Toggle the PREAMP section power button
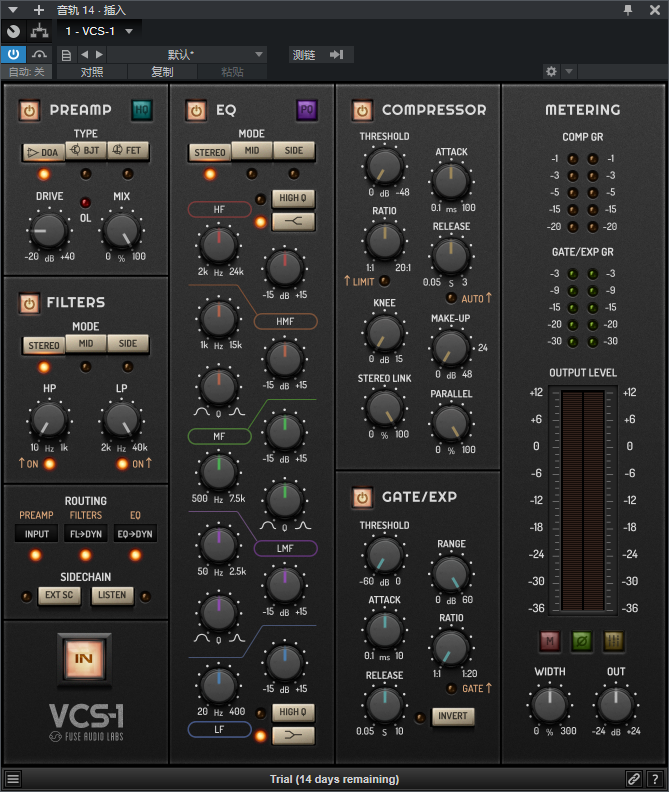Viewport: 669px width, 792px height. click(29, 110)
